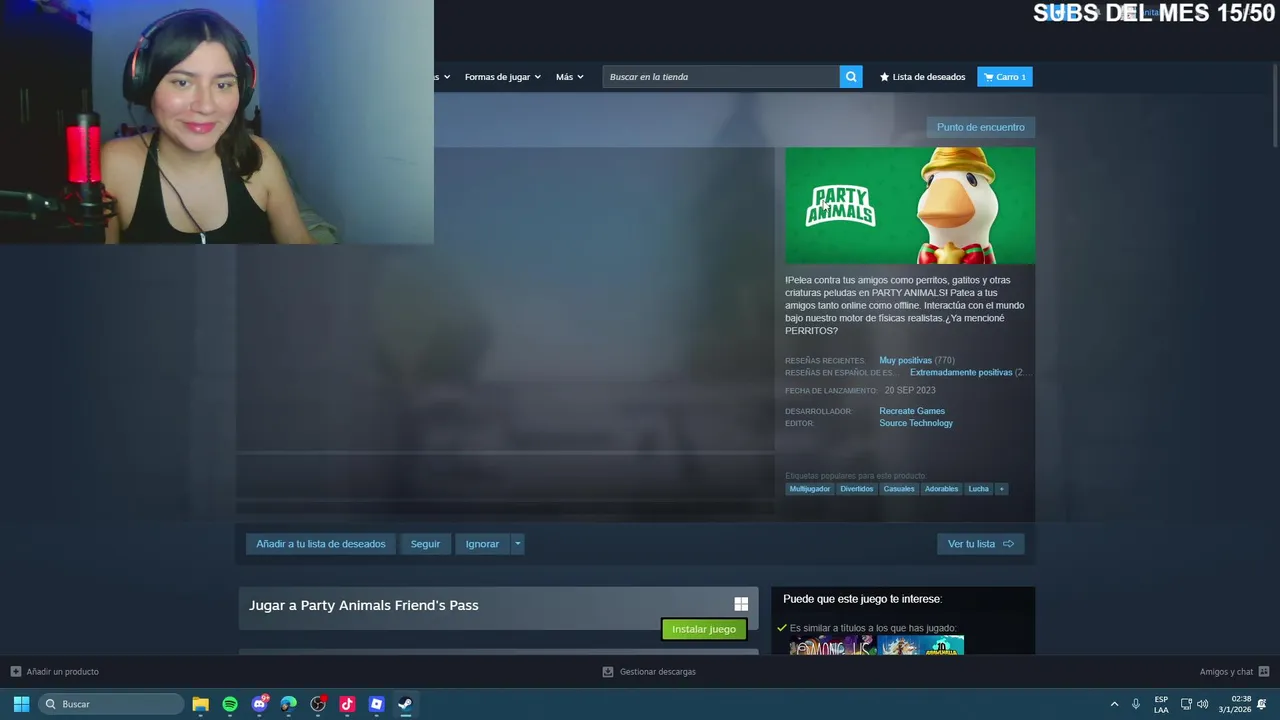Select the Multijugador tag
This screenshot has height=720, width=1280.
coord(809,489)
